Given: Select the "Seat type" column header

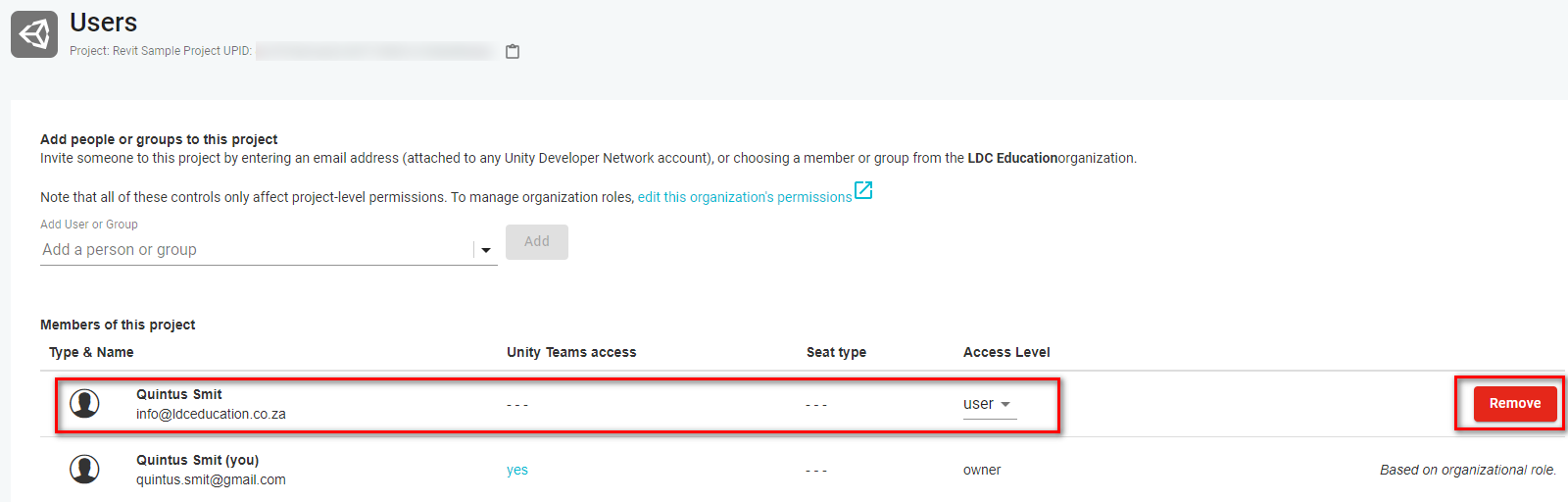Looking at the screenshot, I should click(x=836, y=352).
